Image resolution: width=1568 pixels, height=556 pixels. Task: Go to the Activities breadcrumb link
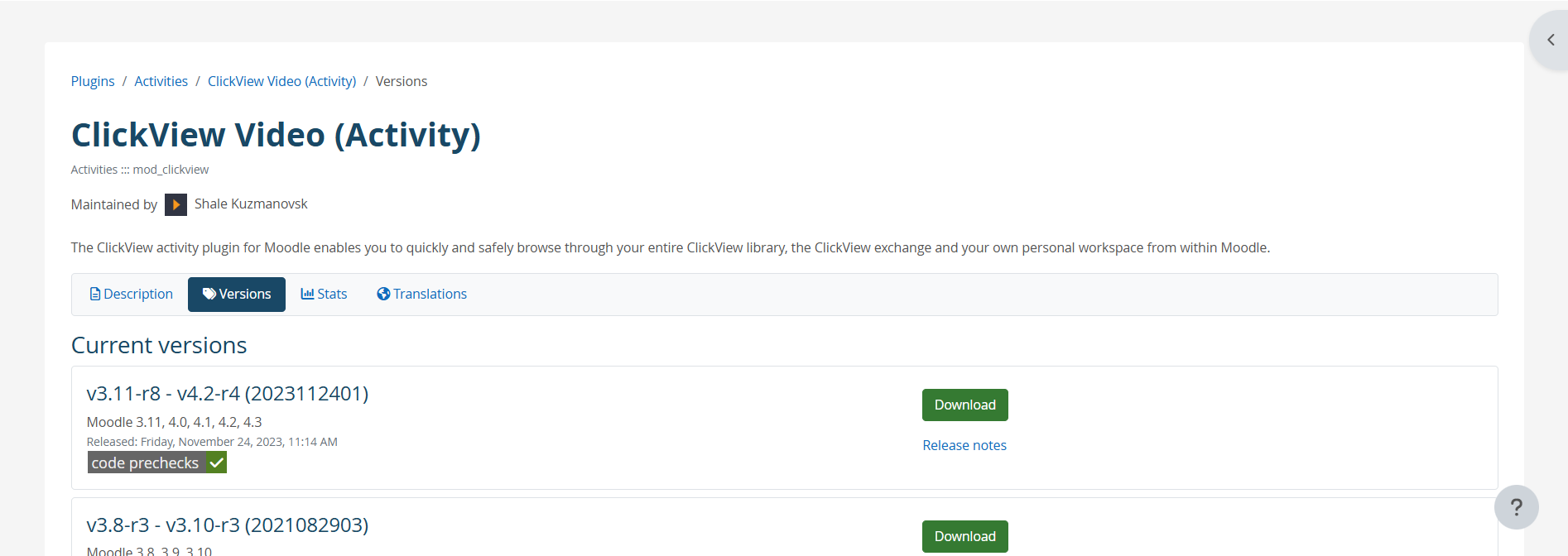tap(161, 81)
